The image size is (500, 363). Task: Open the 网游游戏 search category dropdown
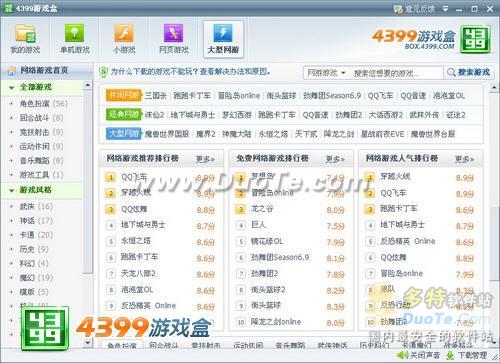coord(326,72)
